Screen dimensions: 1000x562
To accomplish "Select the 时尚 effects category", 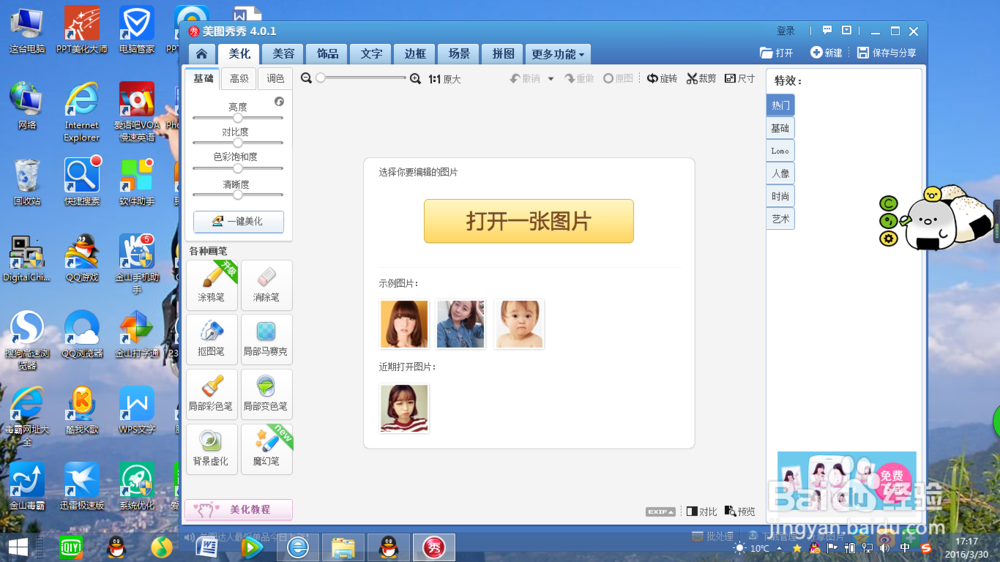I will point(780,196).
